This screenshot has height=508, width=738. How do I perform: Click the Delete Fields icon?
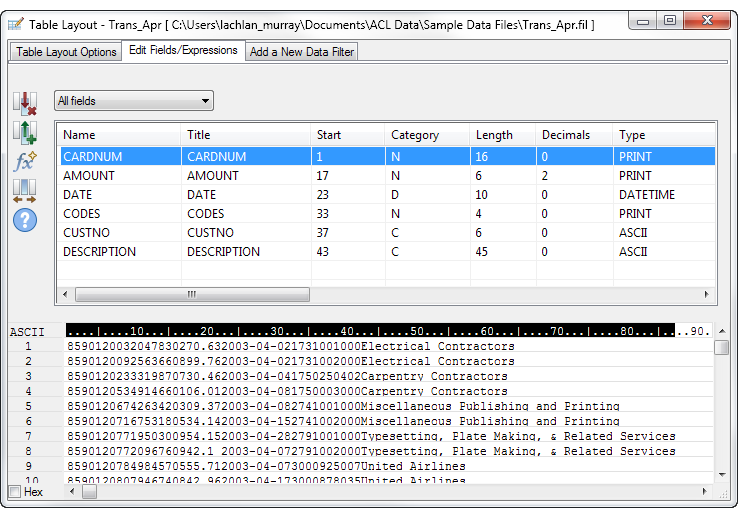pyautogui.click(x=24, y=104)
